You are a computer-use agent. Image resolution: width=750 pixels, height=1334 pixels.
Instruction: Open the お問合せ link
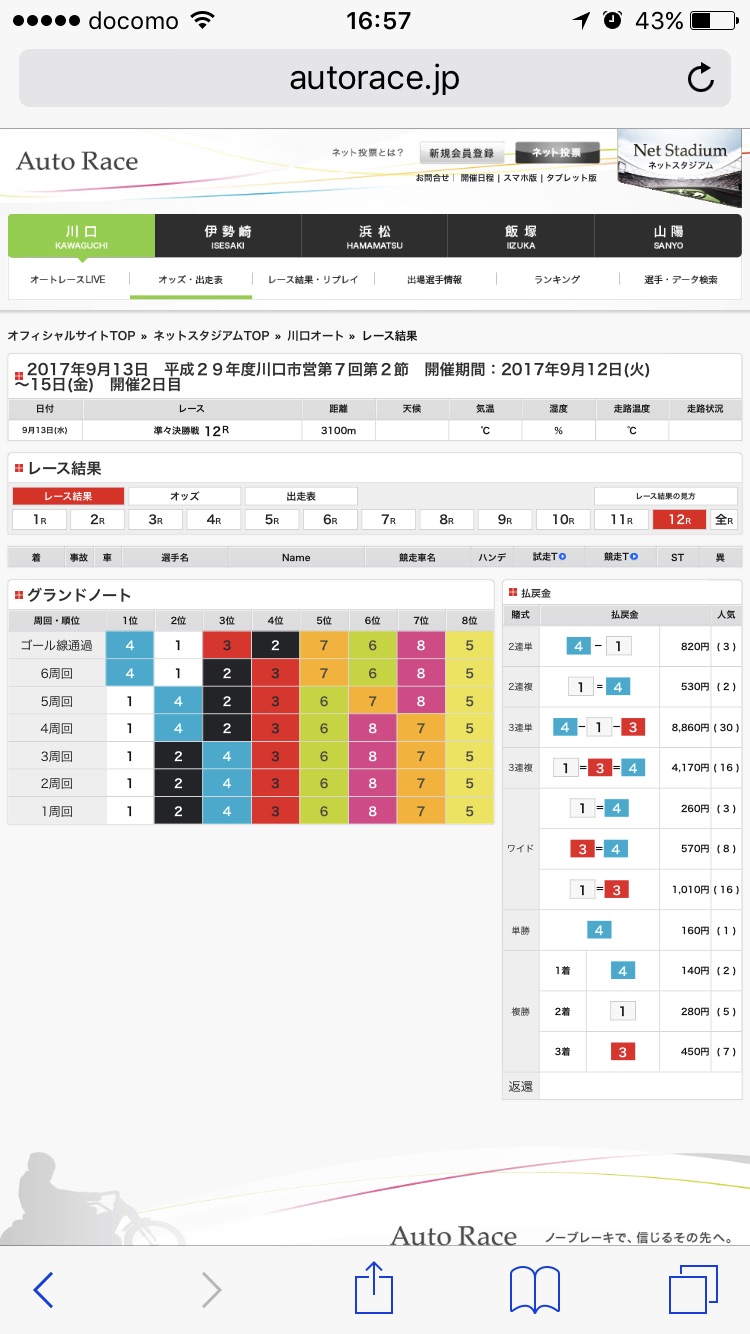(432, 177)
